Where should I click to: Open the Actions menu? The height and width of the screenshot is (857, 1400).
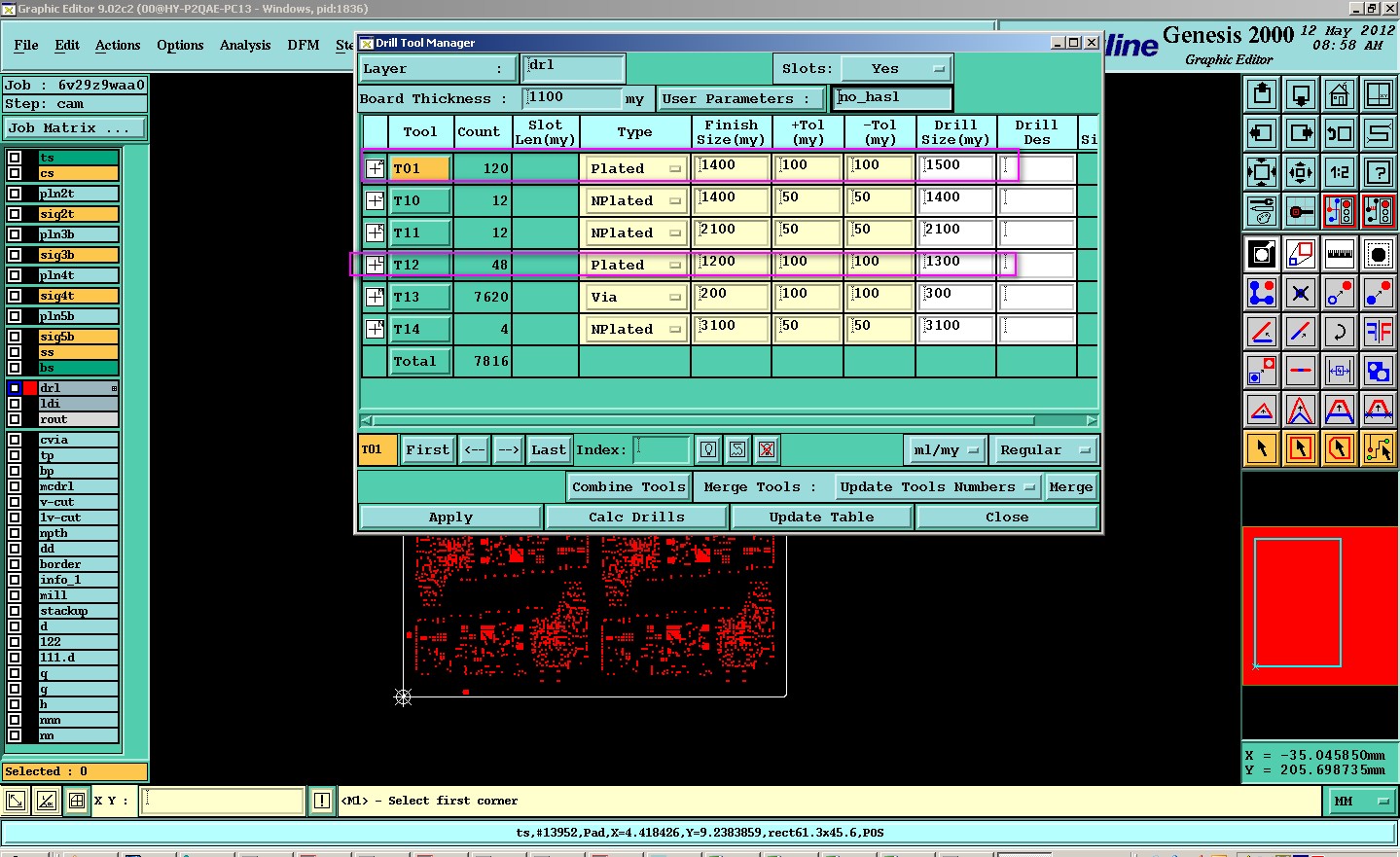click(x=118, y=45)
